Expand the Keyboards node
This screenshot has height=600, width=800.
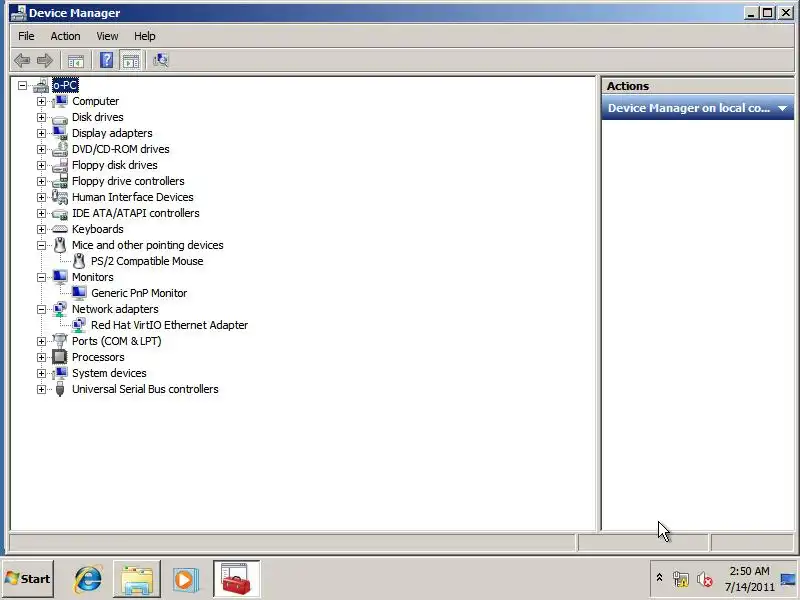coord(41,230)
